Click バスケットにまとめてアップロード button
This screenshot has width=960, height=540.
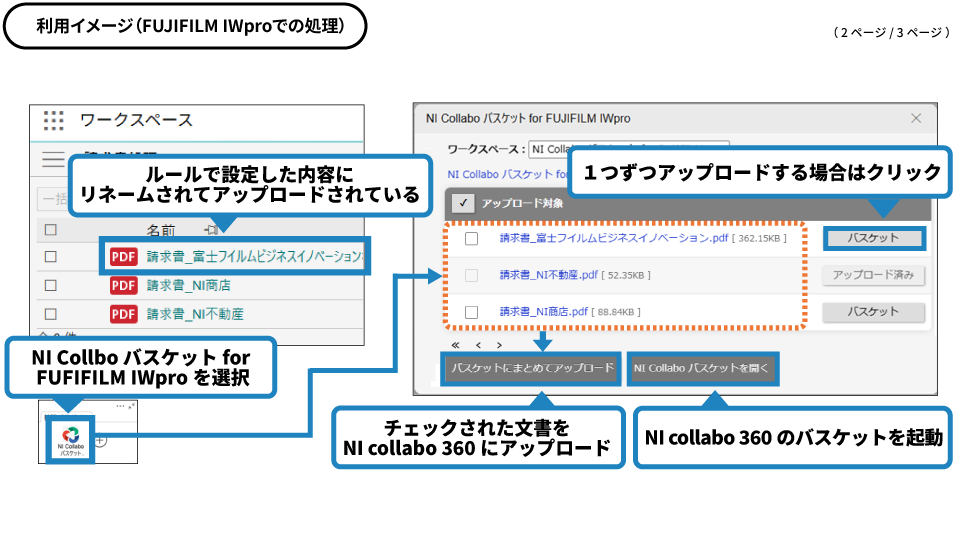pos(531,368)
